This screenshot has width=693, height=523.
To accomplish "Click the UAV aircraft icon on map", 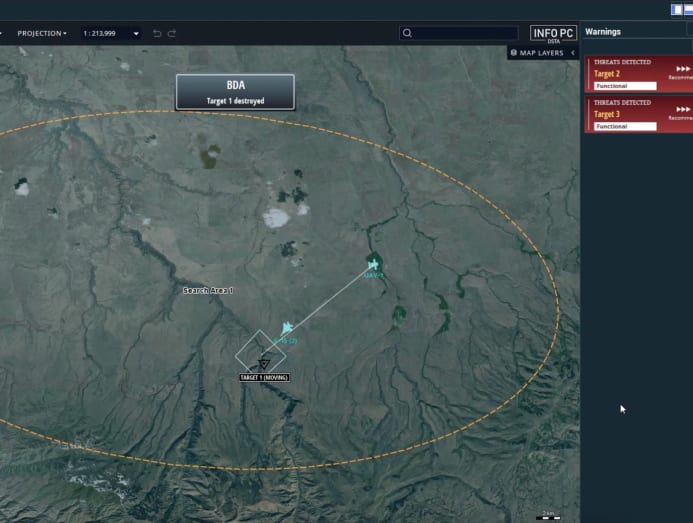I will 373,265.
